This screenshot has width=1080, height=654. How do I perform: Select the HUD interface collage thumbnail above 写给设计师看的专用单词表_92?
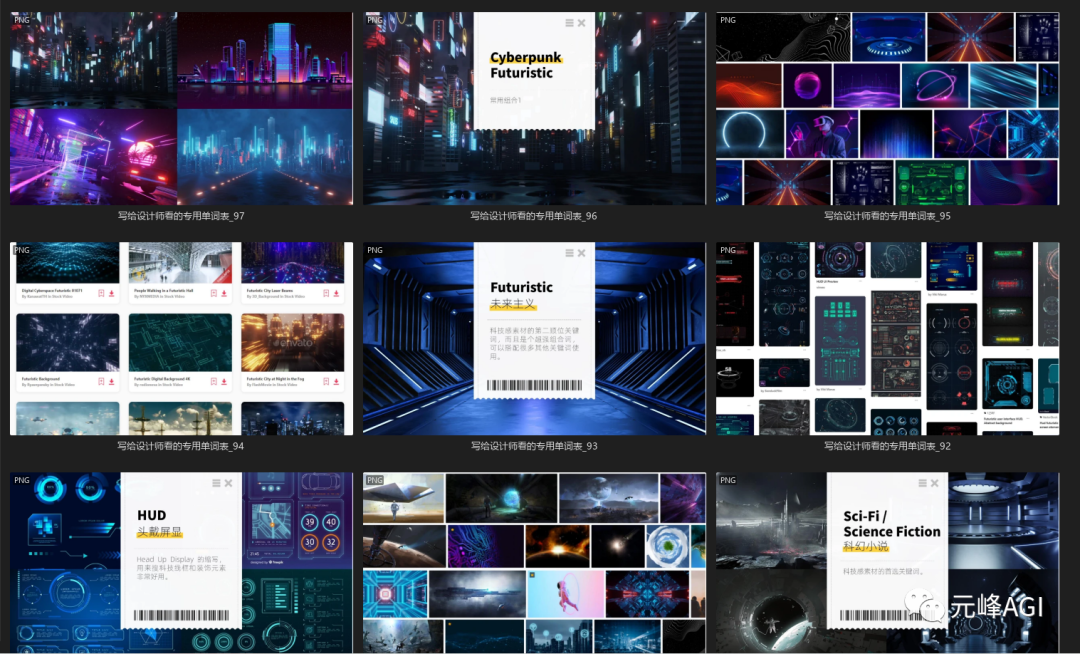[887, 338]
